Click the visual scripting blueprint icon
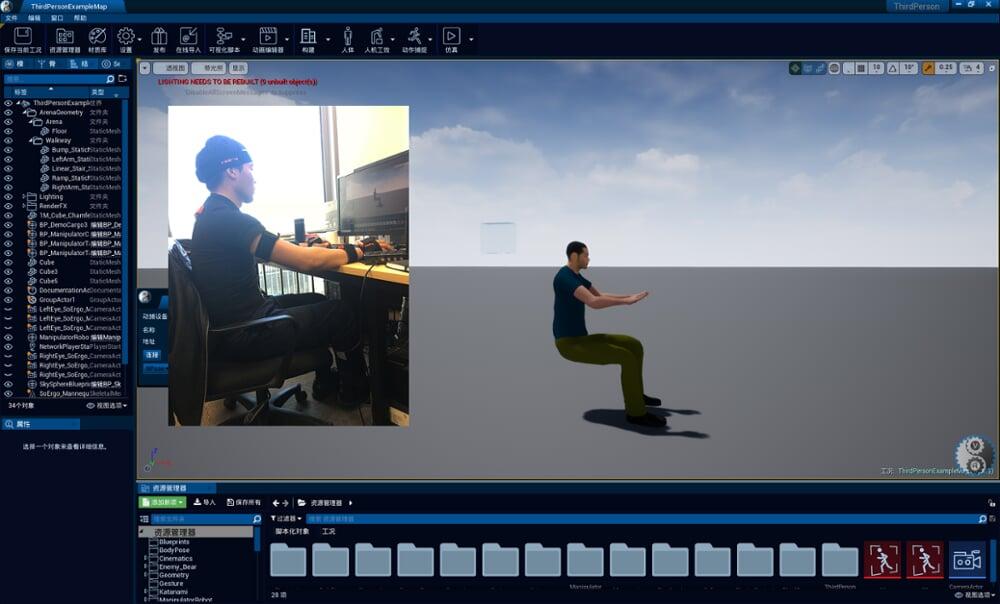Viewport: 1000px width, 604px height. [224, 37]
